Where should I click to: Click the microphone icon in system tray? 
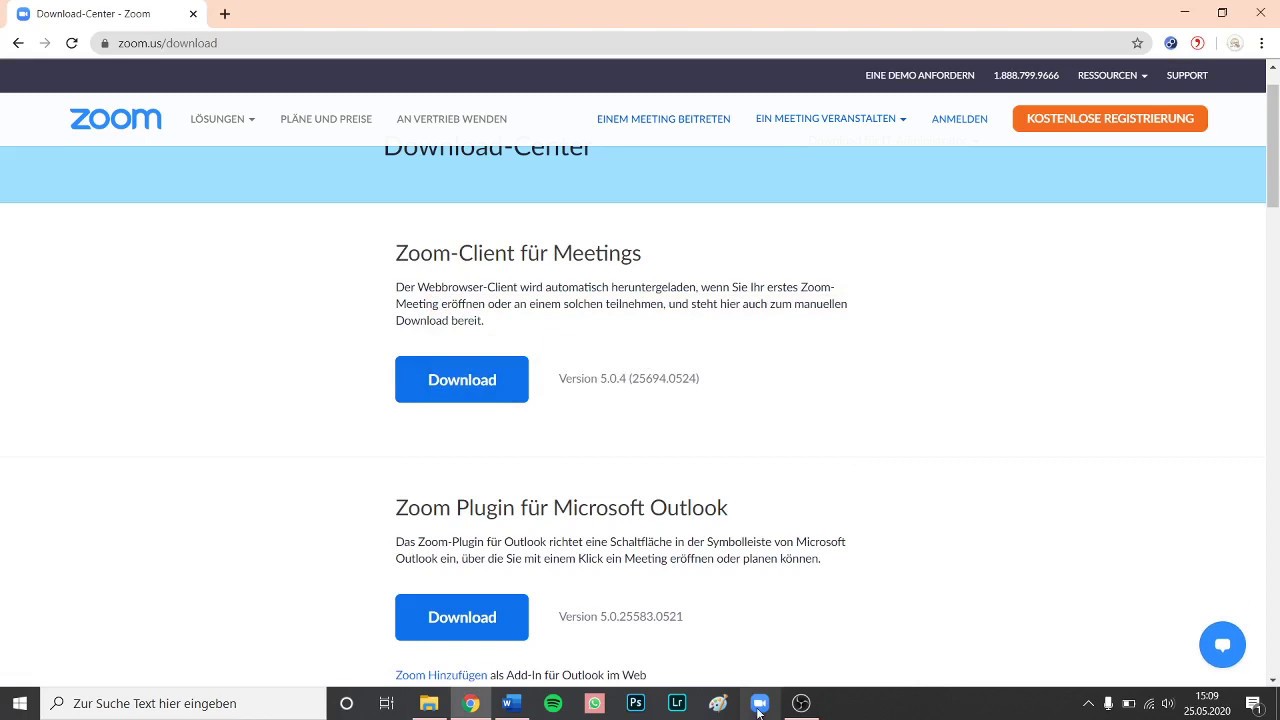pyautogui.click(x=1108, y=703)
